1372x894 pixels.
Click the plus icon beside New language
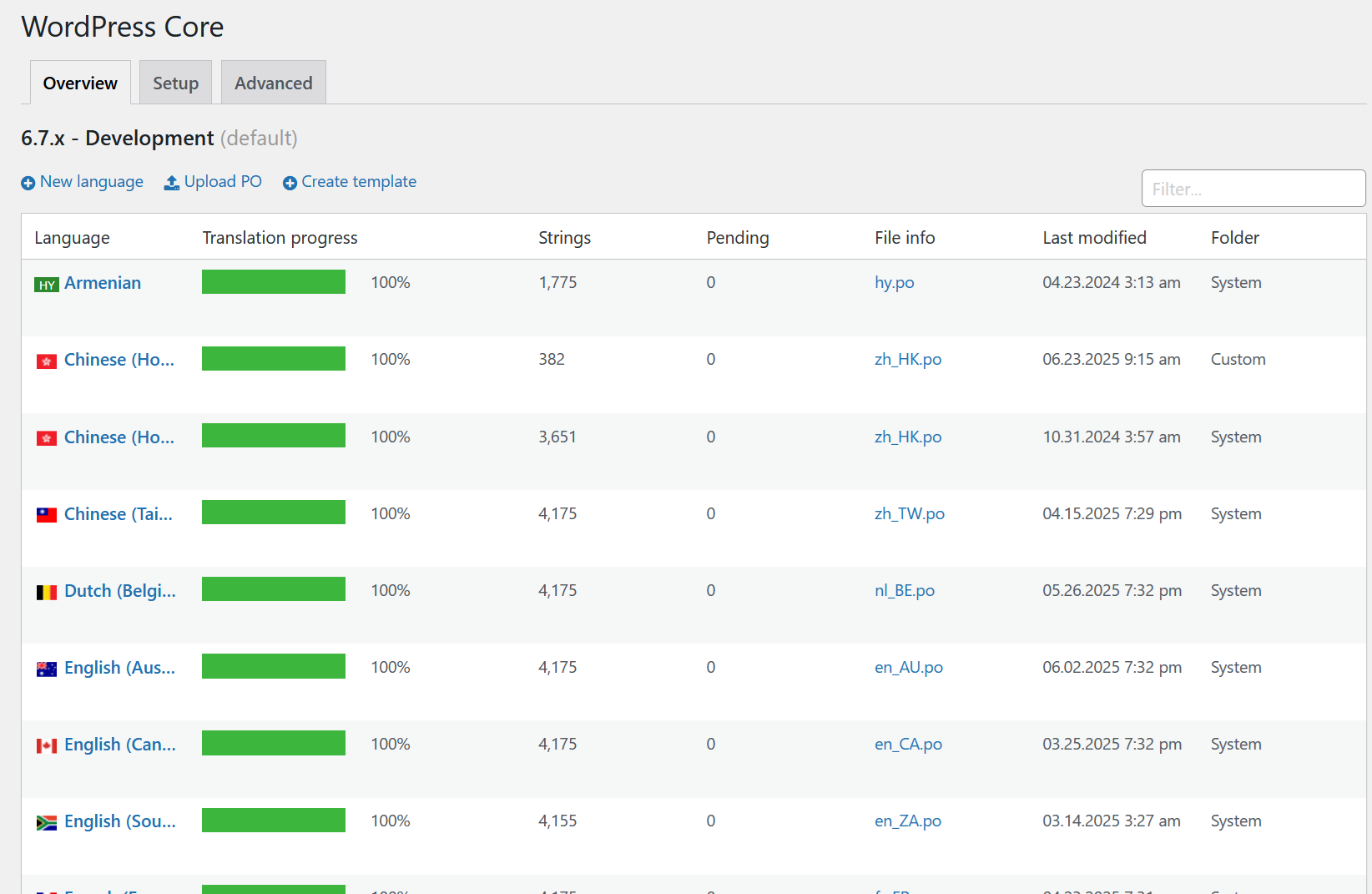pos(28,183)
